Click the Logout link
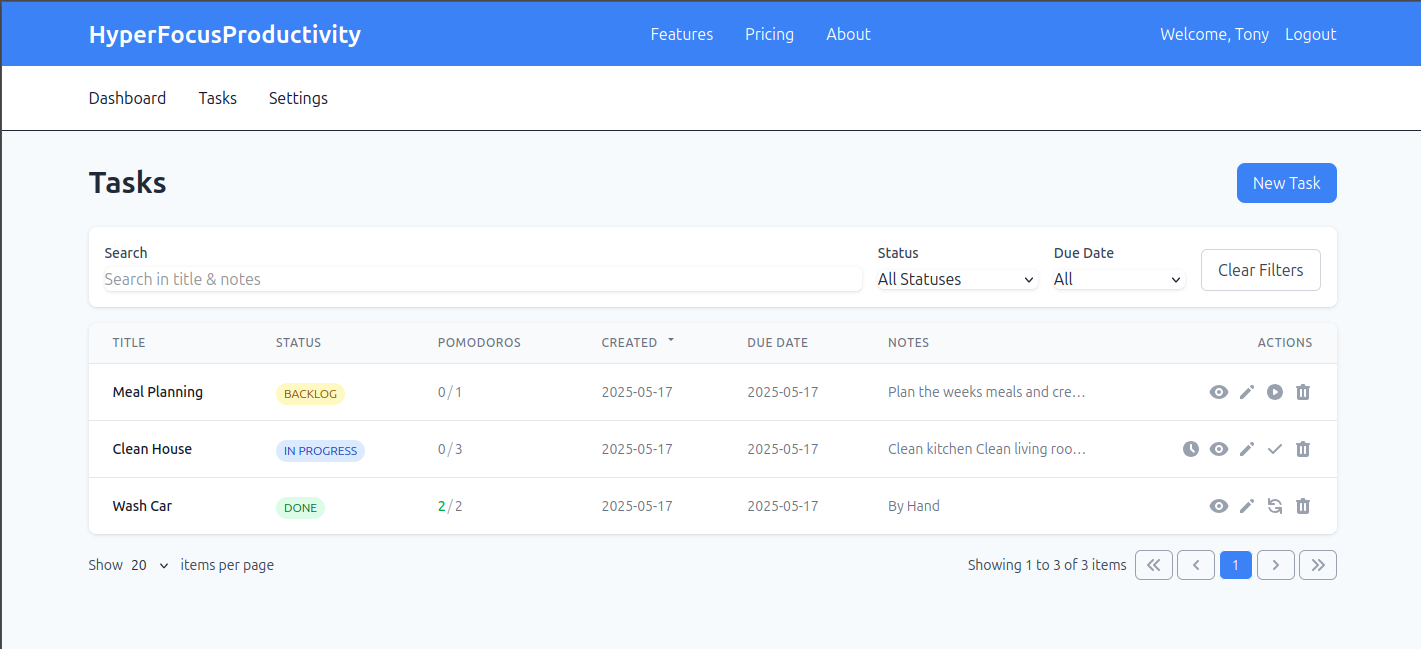Image resolution: width=1421 pixels, height=649 pixels. click(1310, 34)
